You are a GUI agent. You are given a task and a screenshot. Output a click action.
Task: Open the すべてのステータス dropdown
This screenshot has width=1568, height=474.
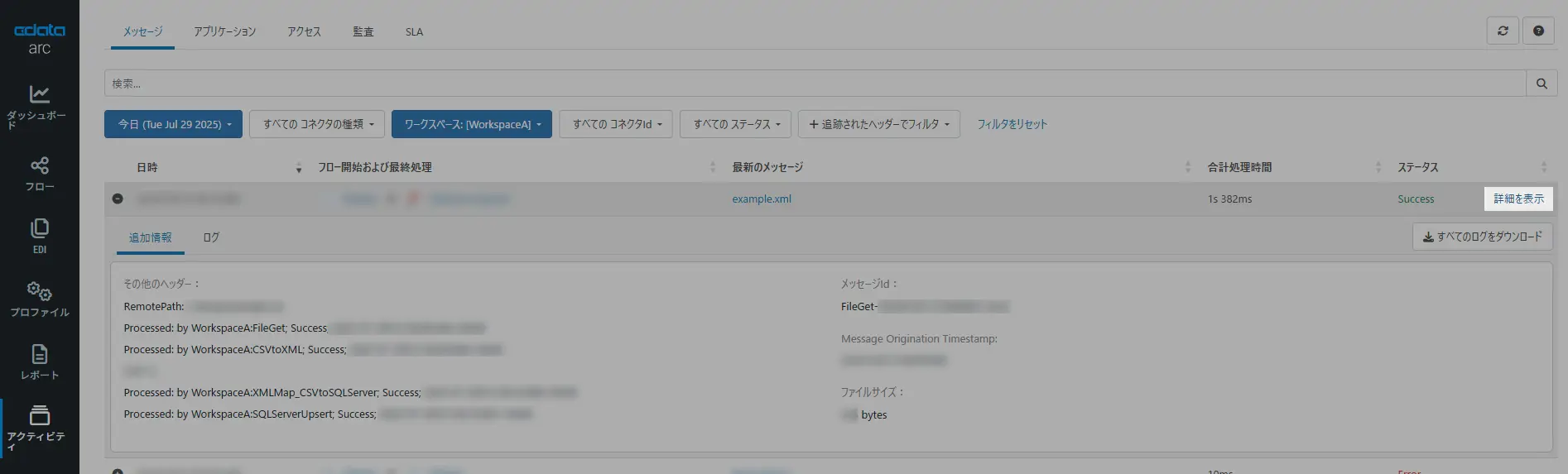point(735,124)
